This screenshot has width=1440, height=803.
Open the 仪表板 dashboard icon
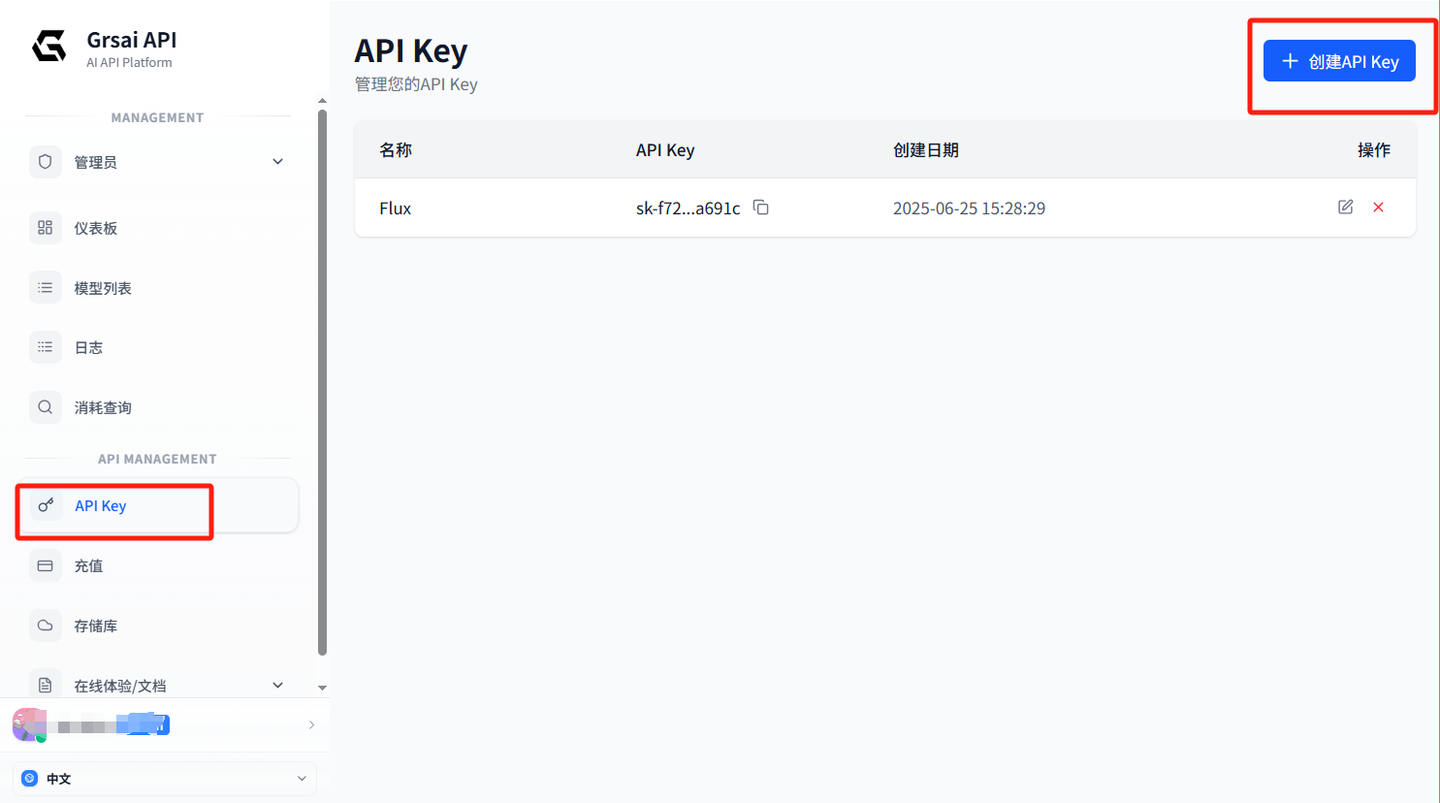(45, 228)
